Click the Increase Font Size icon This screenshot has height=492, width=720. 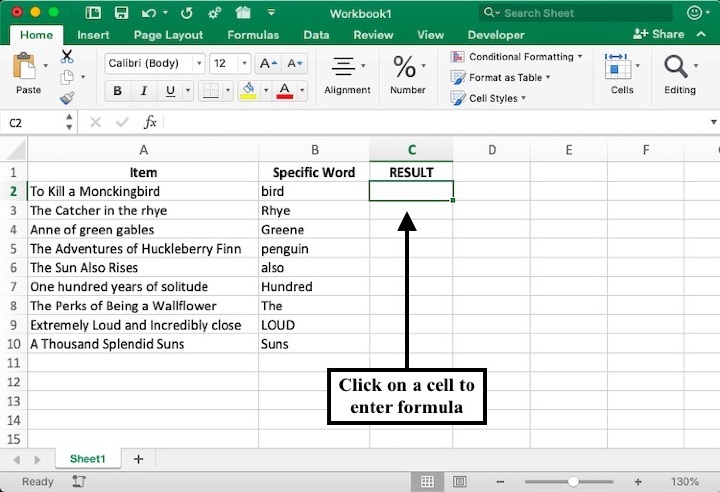click(268, 63)
